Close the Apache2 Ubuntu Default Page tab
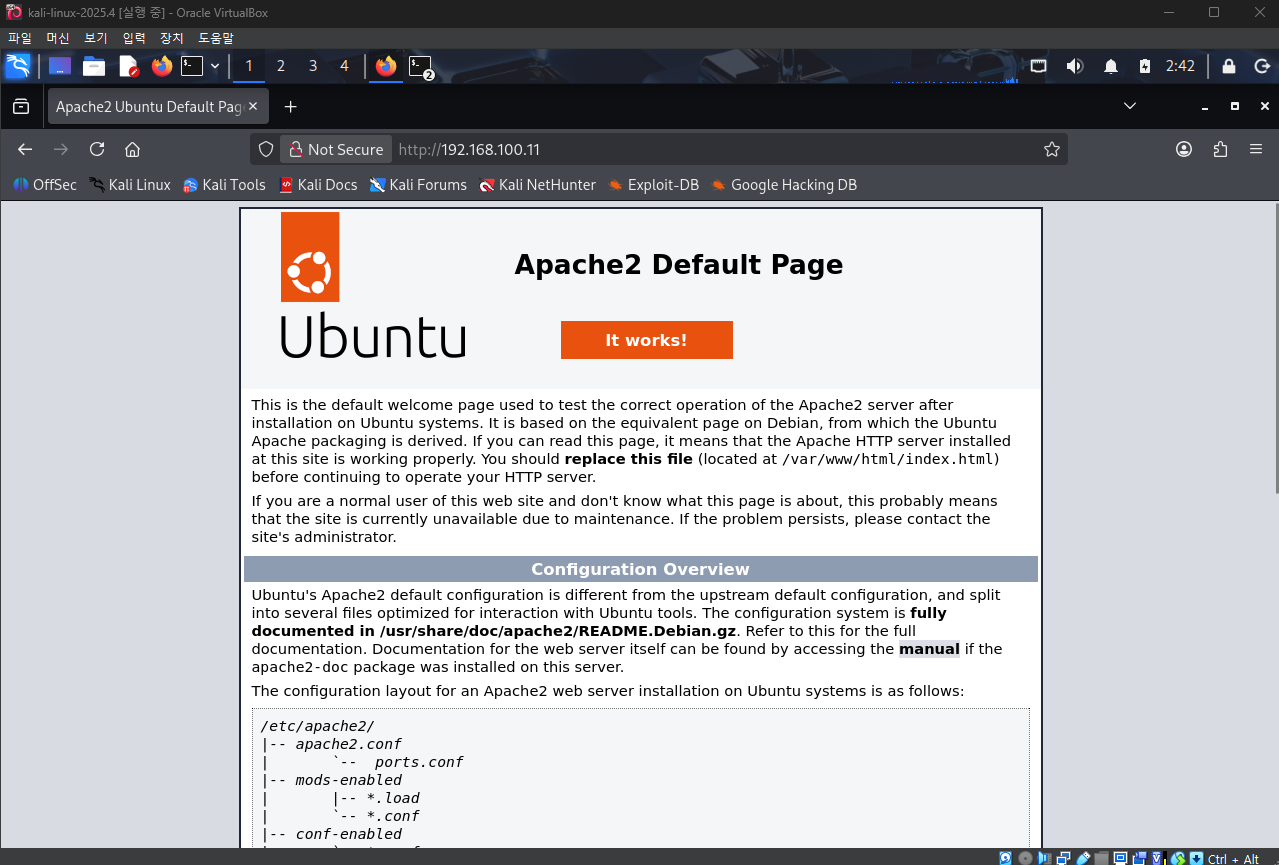 (x=253, y=106)
